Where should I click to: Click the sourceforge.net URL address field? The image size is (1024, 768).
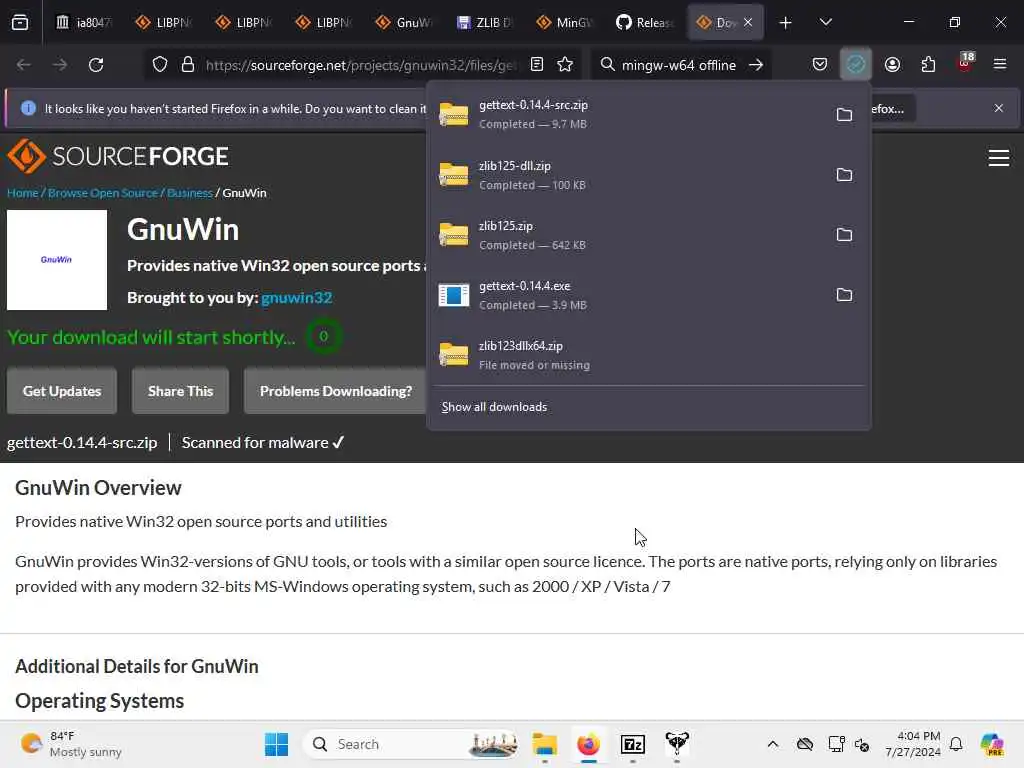pos(361,65)
